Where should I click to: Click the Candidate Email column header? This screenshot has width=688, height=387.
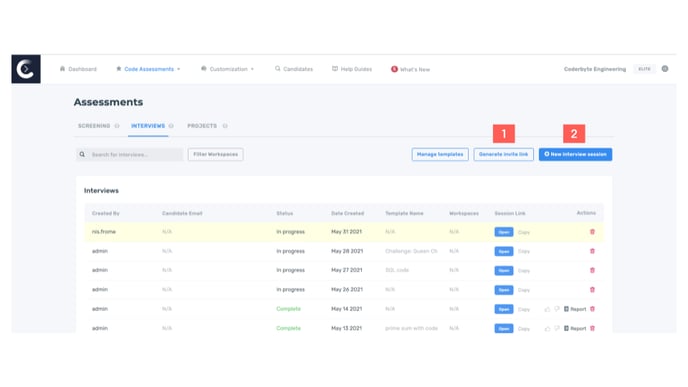(182, 213)
